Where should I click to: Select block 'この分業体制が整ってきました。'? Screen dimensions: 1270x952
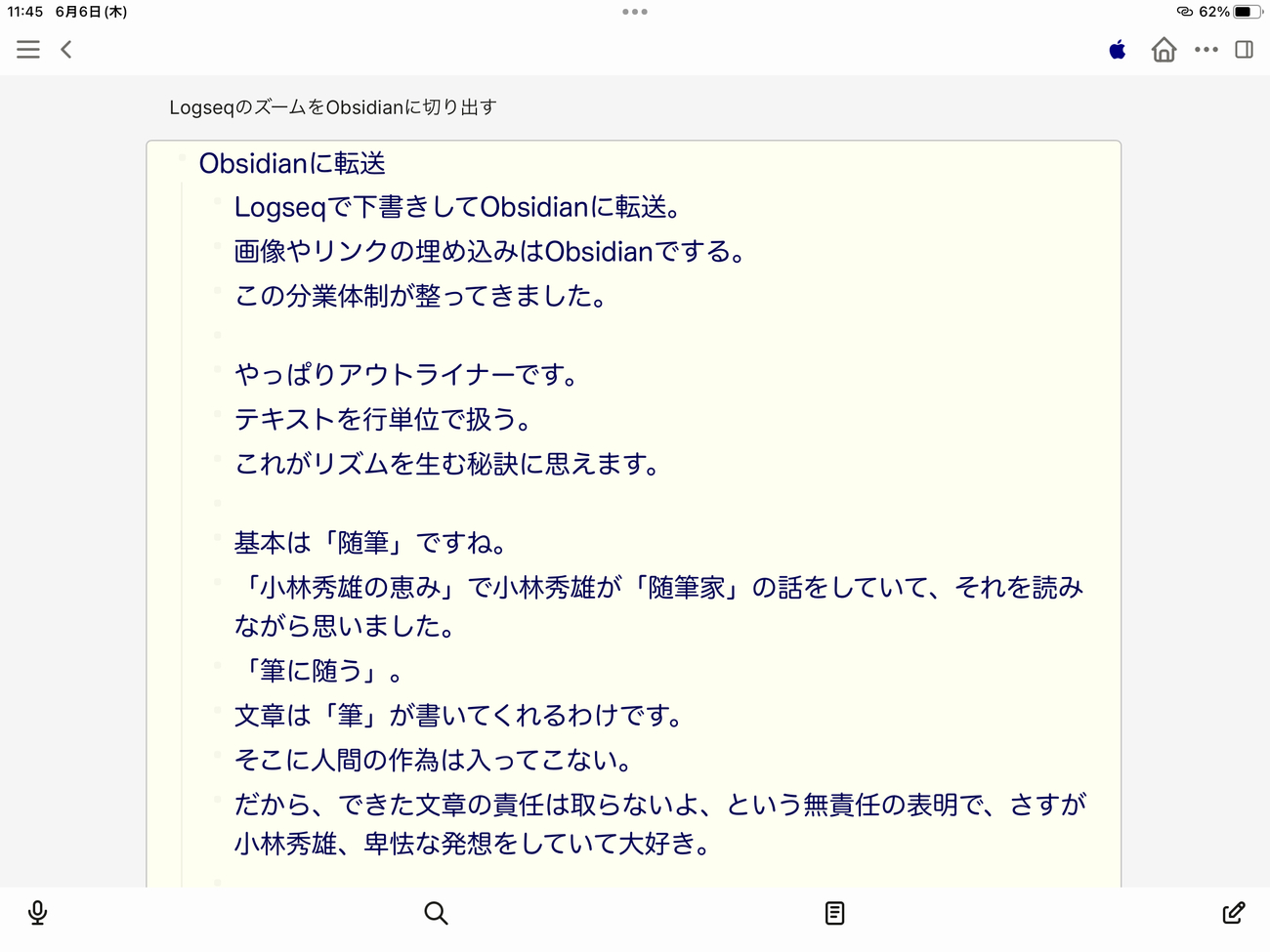(421, 295)
